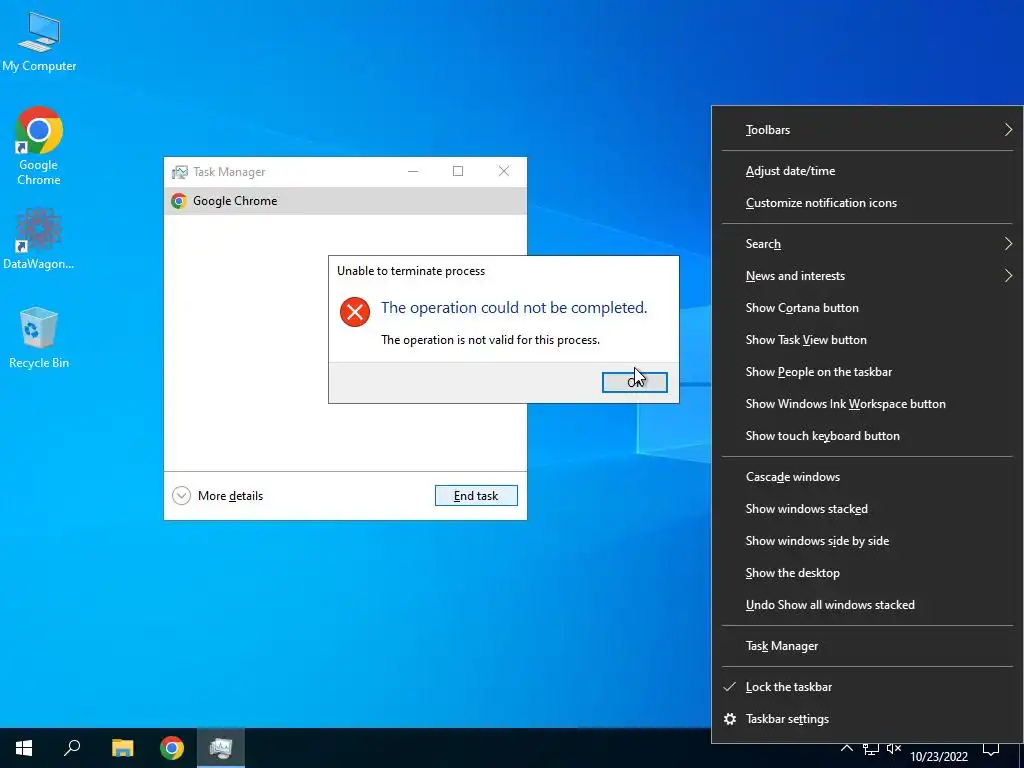
Task: Choose Cascade windows
Action: pos(867,477)
